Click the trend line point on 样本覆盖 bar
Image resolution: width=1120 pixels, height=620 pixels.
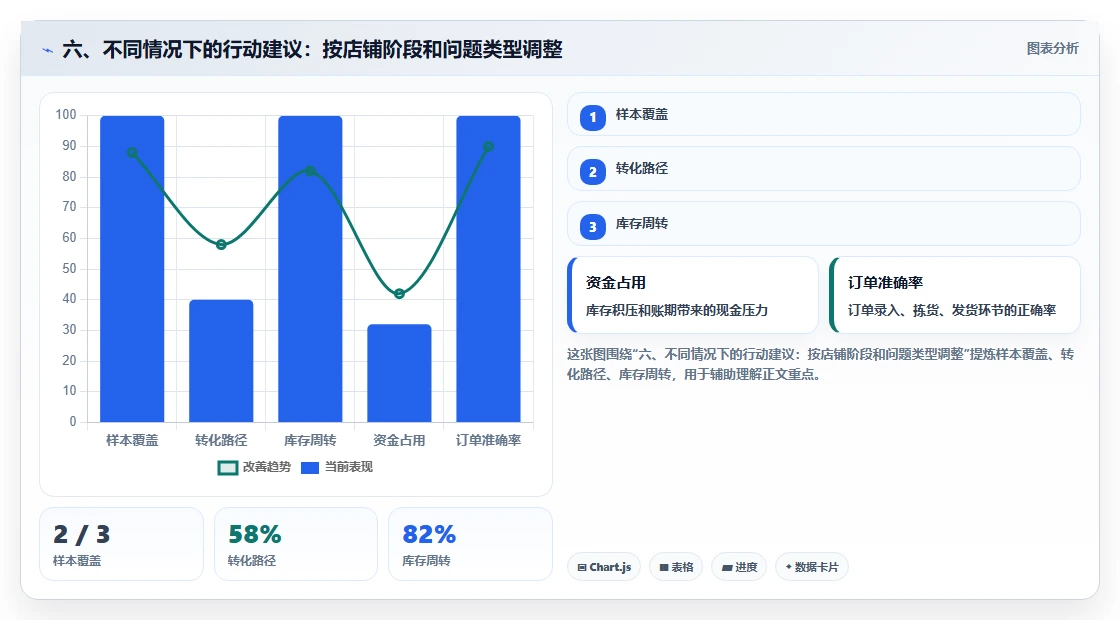click(x=132, y=153)
